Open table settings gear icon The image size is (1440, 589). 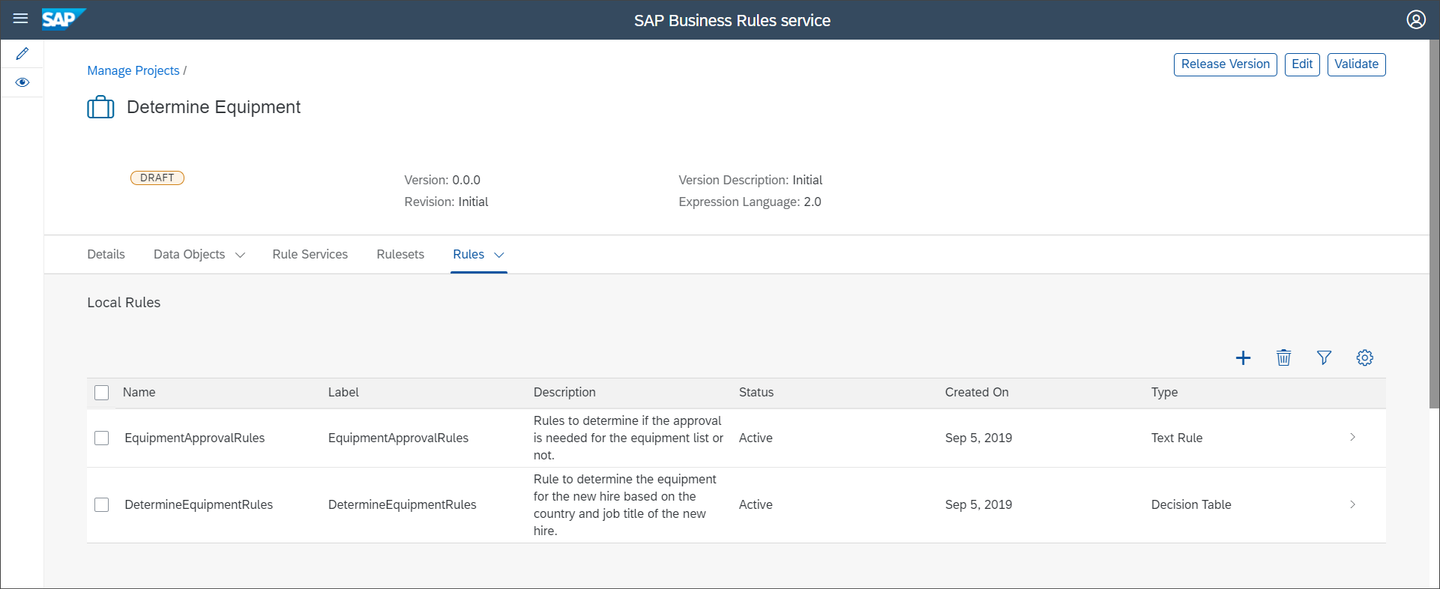tap(1365, 358)
